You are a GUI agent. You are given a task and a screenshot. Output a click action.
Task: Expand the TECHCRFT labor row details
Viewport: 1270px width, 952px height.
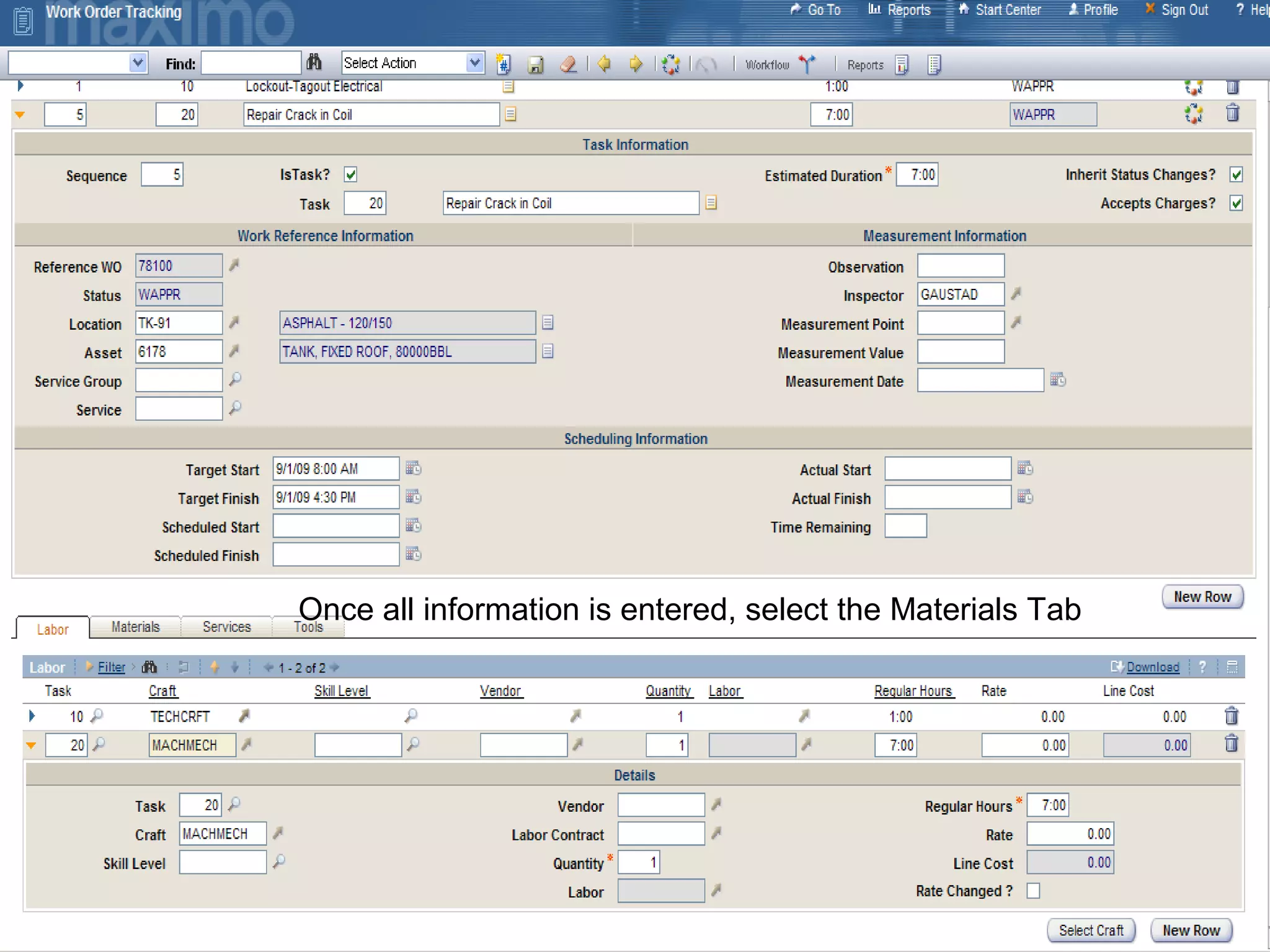[32, 716]
